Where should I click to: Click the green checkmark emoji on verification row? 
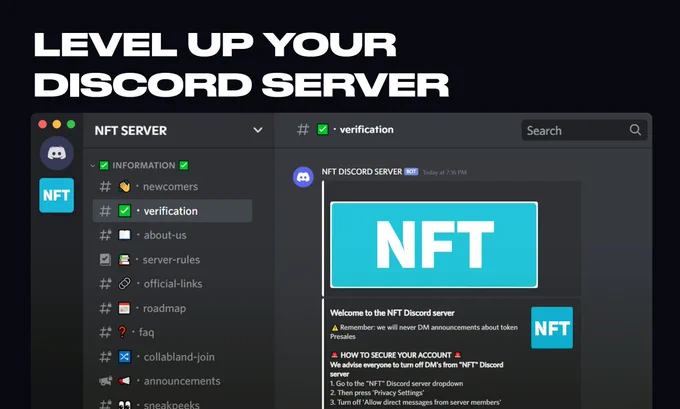point(124,211)
